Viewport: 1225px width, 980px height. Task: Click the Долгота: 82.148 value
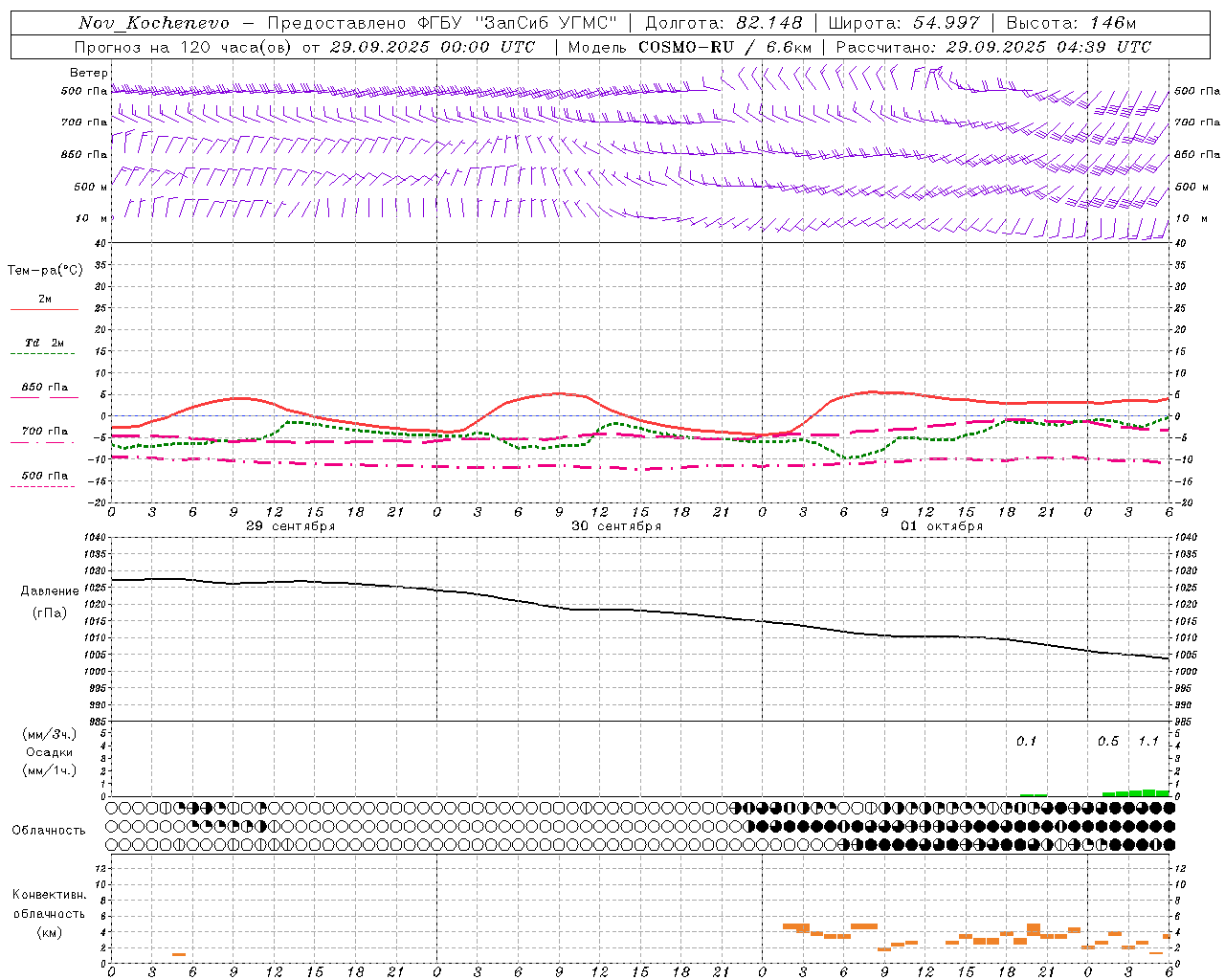point(724,23)
